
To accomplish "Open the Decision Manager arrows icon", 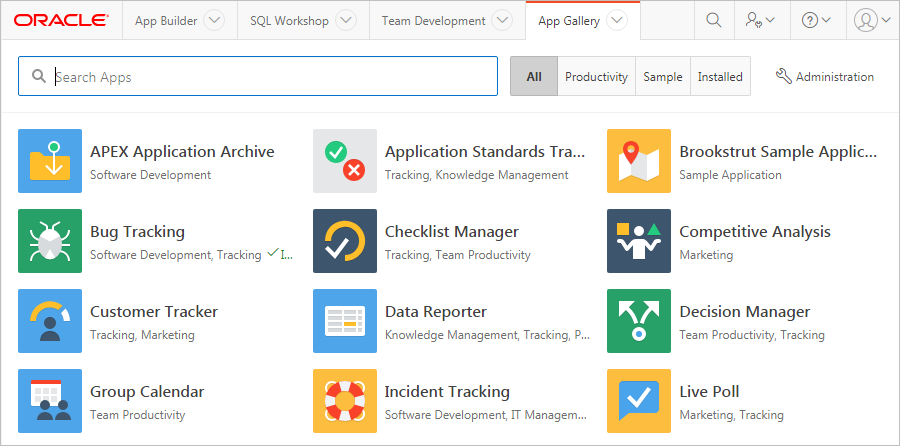I will coord(639,321).
